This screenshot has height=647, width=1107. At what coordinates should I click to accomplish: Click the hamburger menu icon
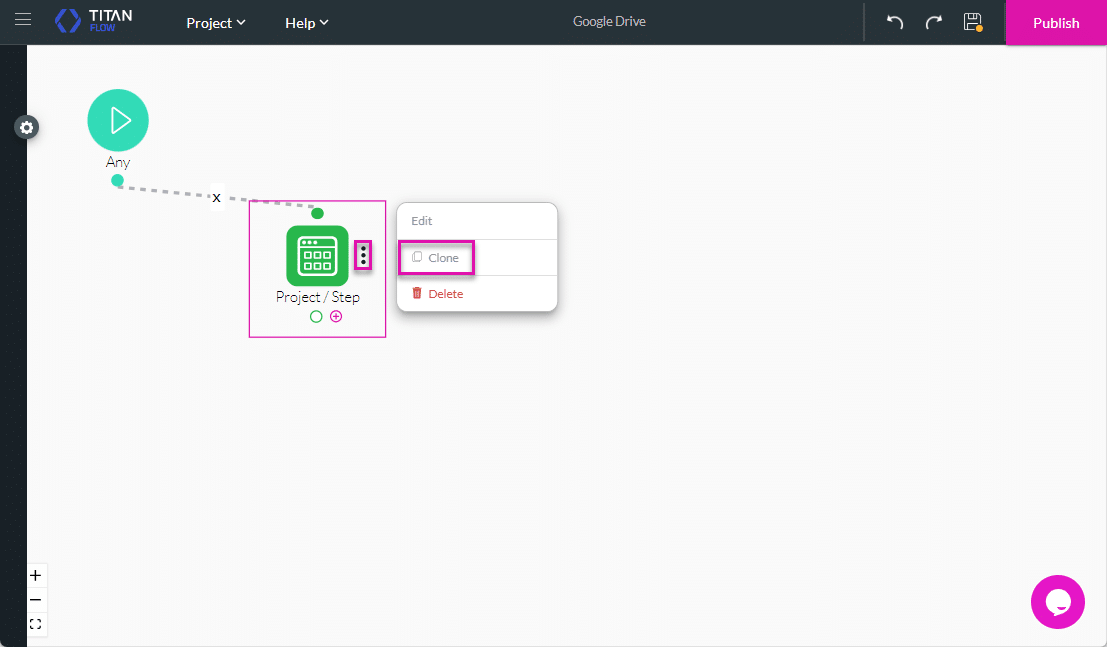point(23,21)
